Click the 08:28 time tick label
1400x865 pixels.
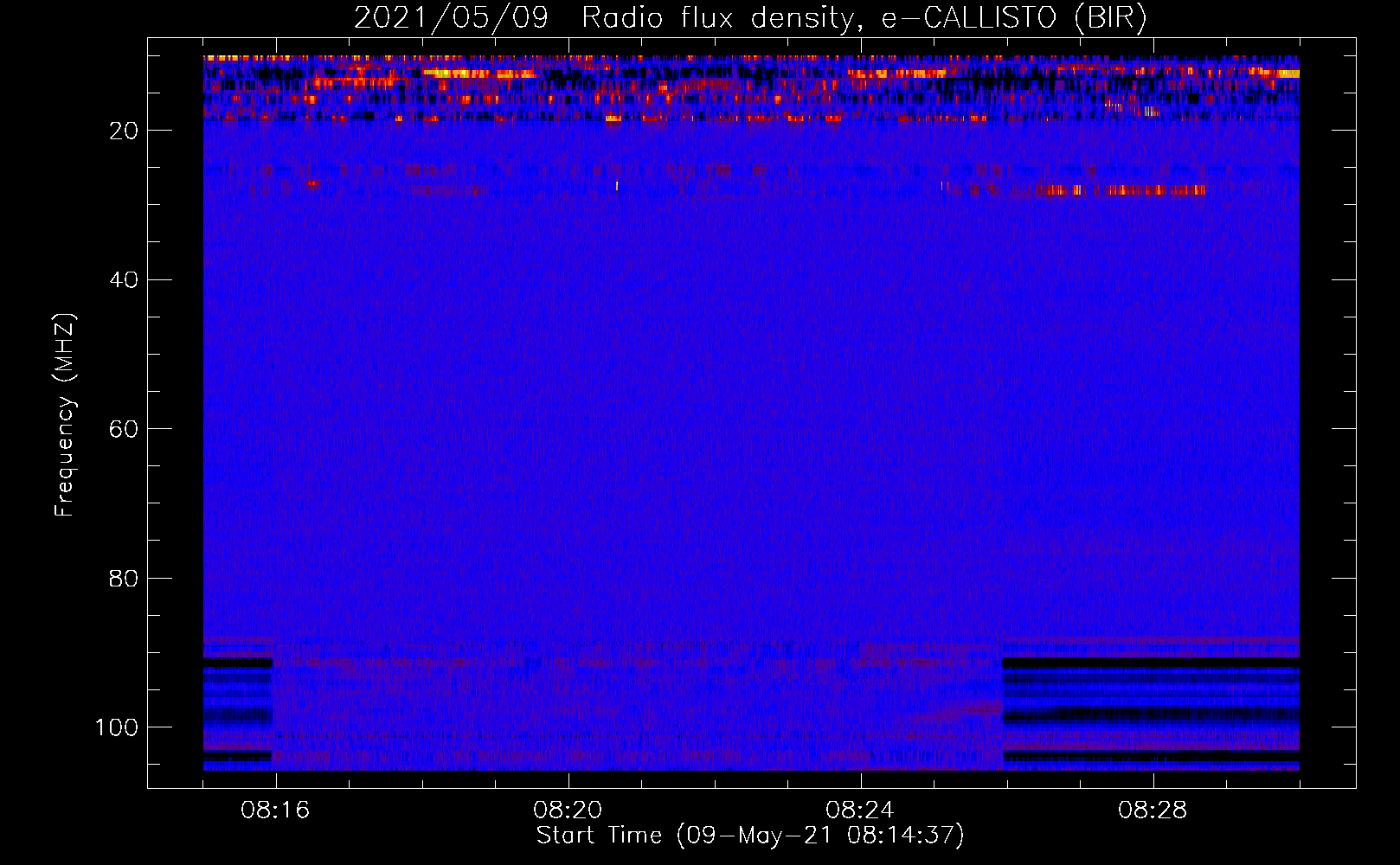click(1153, 811)
